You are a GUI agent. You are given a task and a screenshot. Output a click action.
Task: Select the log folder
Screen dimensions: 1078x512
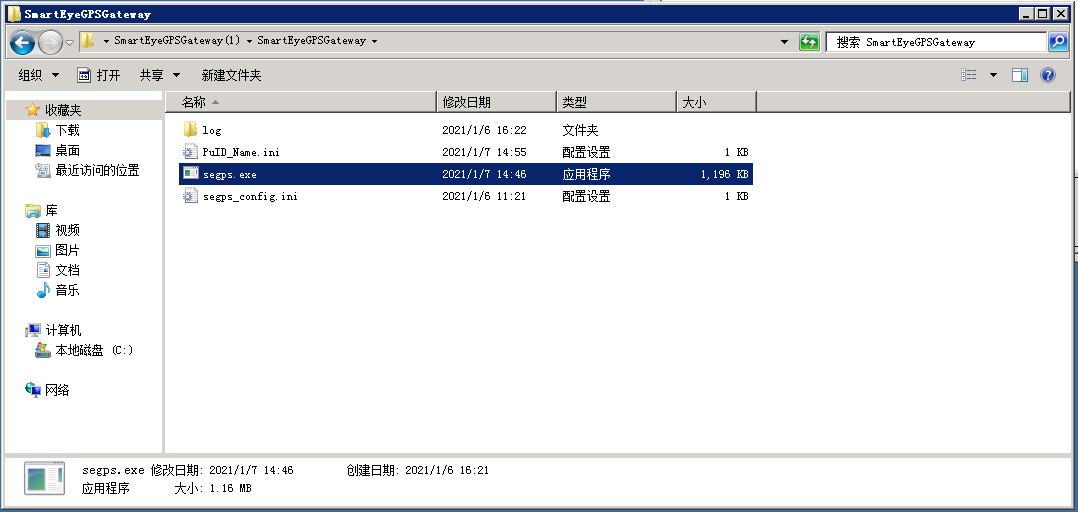[211, 130]
